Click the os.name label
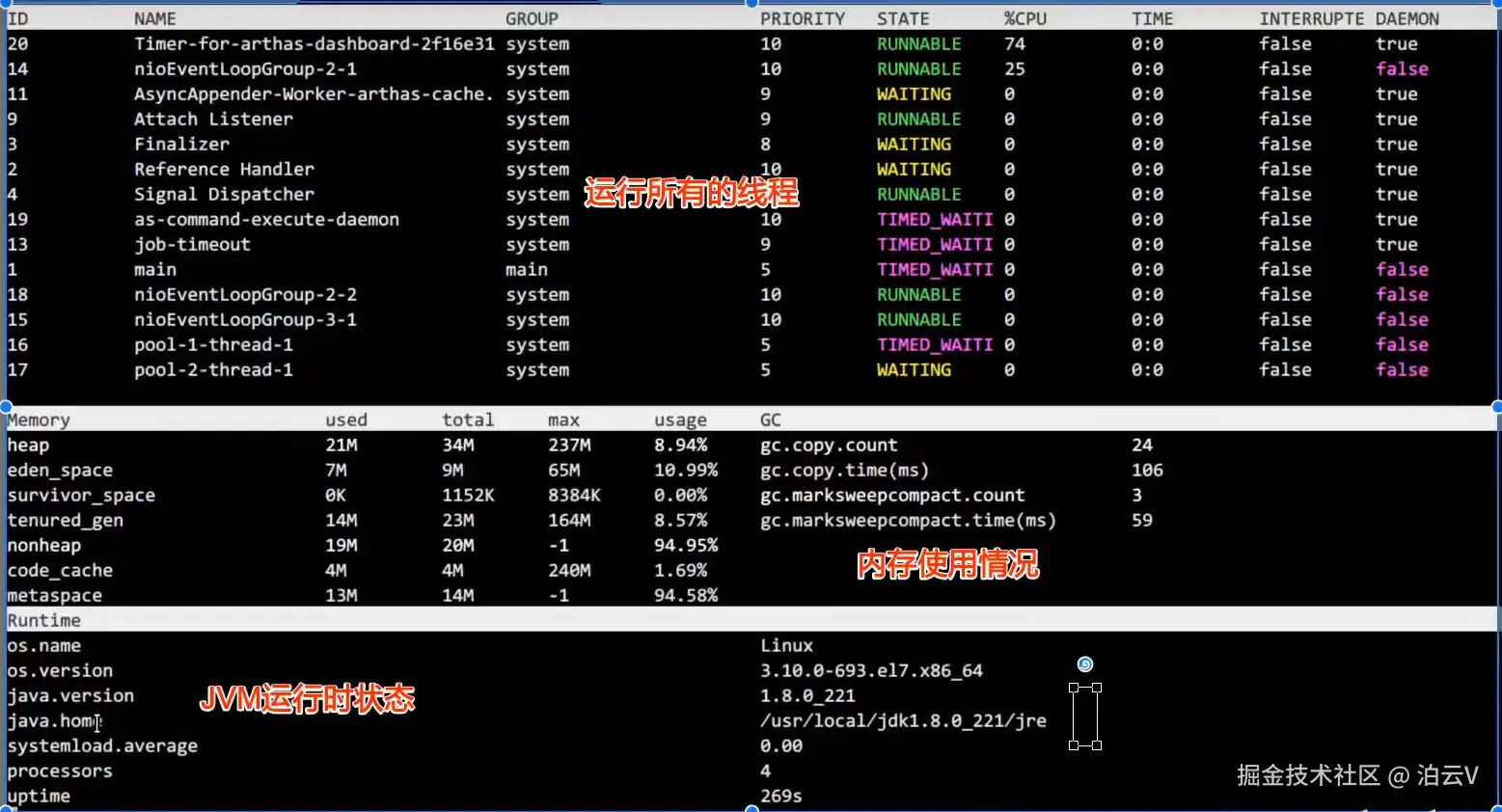 pos(44,645)
